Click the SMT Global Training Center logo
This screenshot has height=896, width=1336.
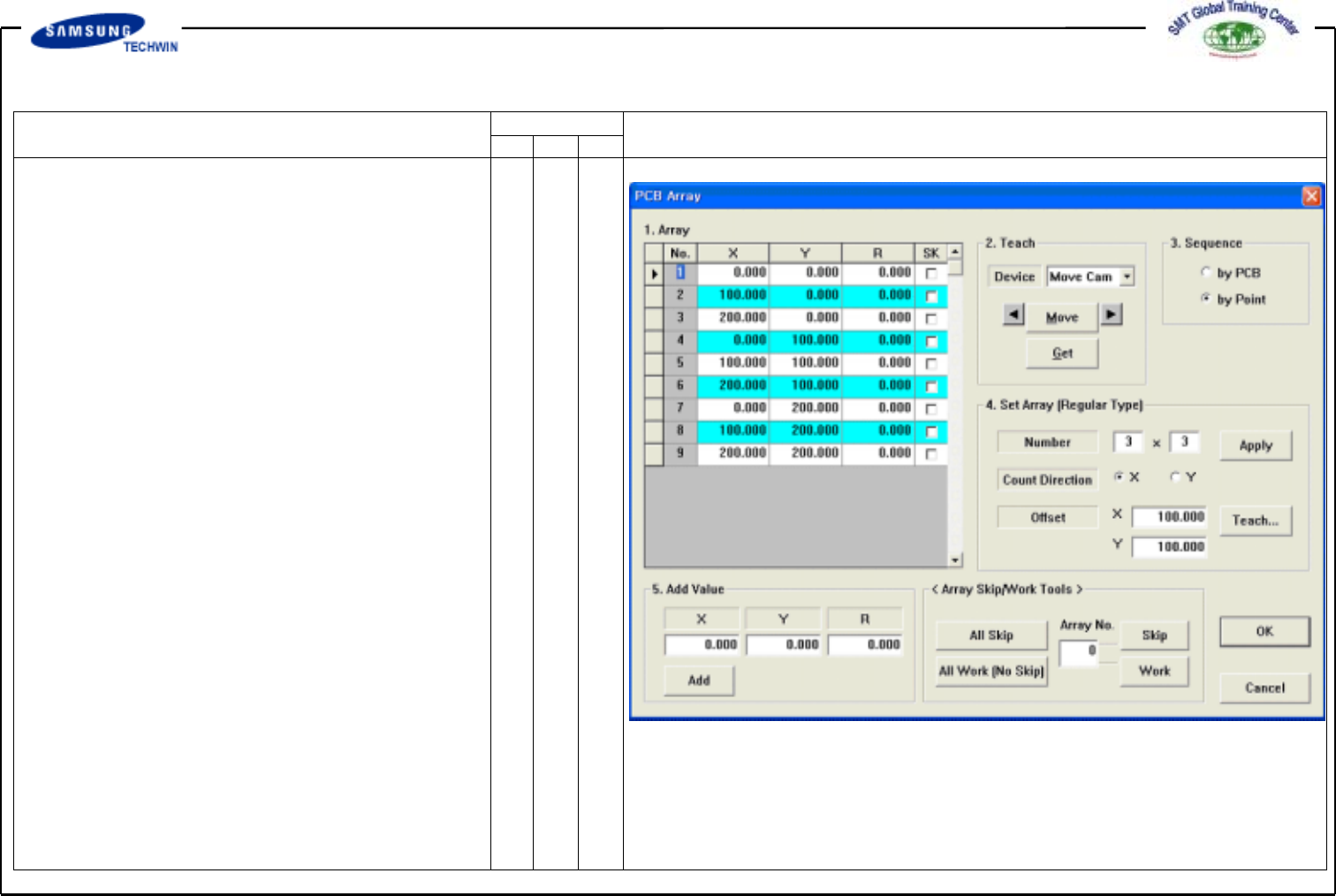1234,30
